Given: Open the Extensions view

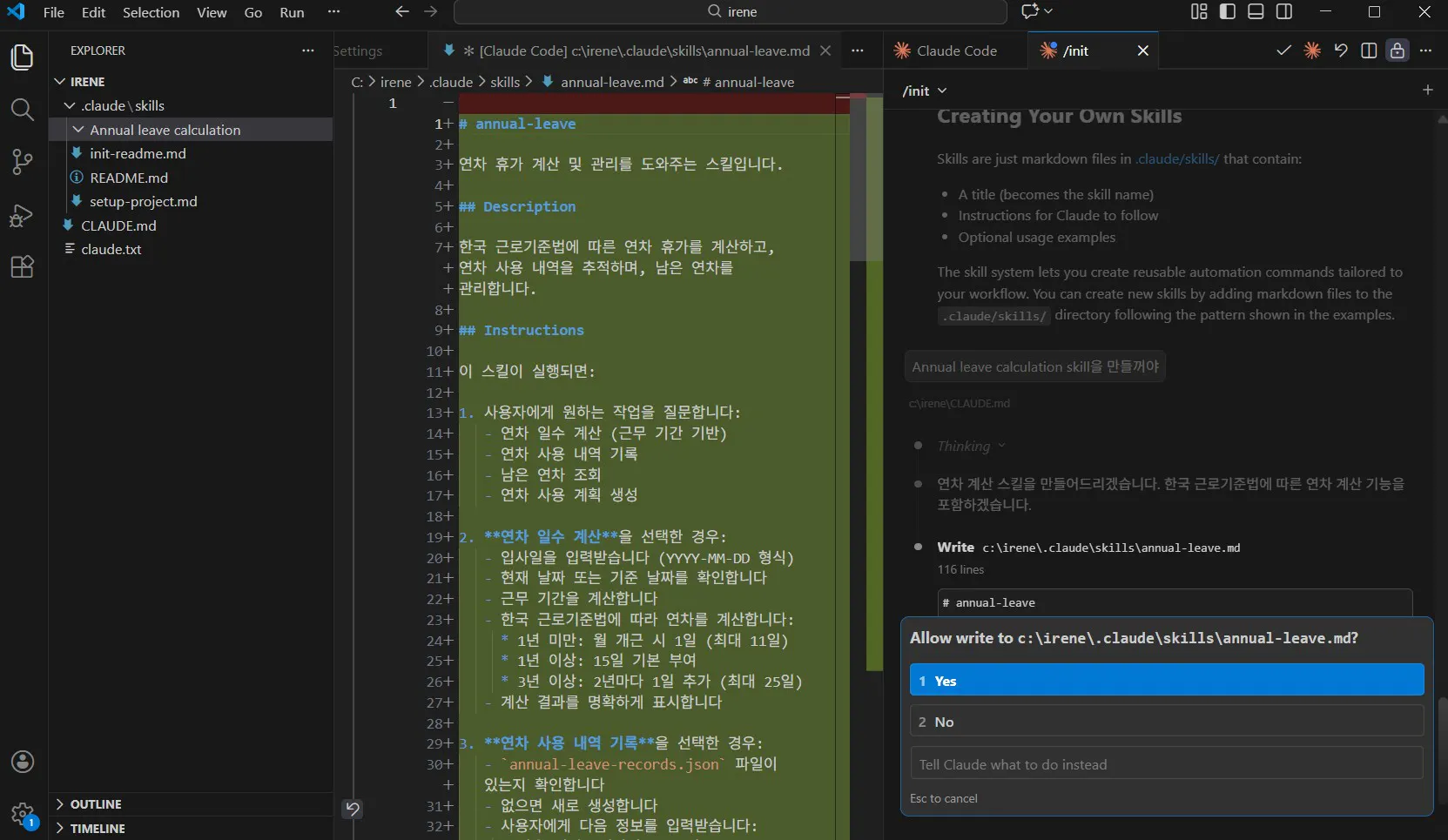Looking at the screenshot, I should pos(22,266).
